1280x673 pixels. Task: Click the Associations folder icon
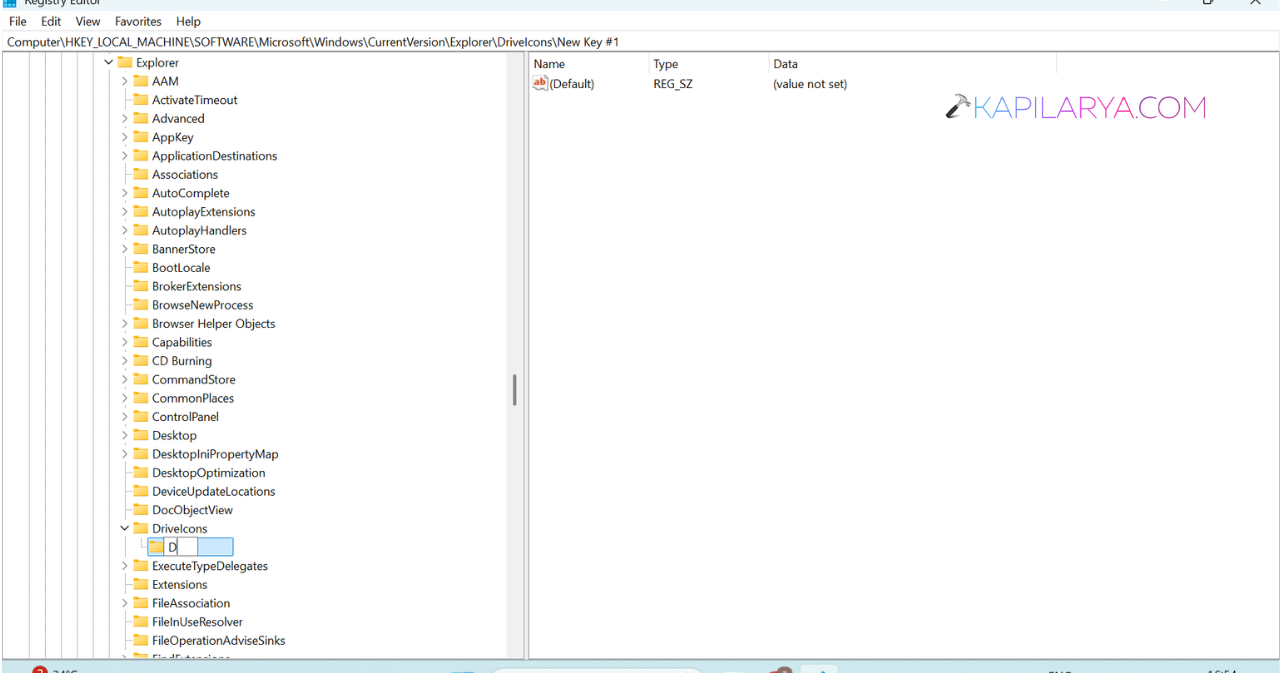(141, 175)
